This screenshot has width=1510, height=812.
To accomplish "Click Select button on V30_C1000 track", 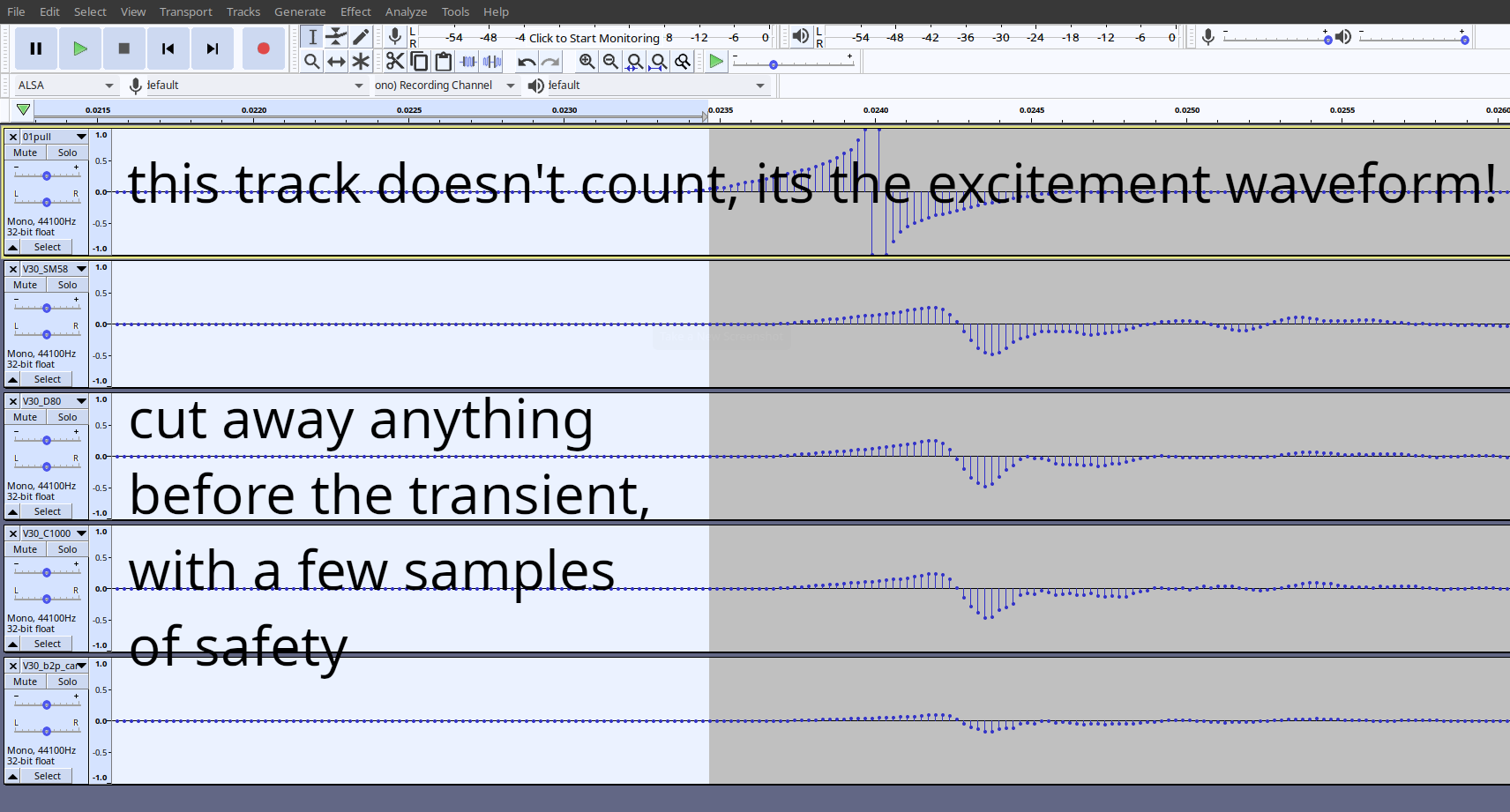I will [x=48, y=644].
